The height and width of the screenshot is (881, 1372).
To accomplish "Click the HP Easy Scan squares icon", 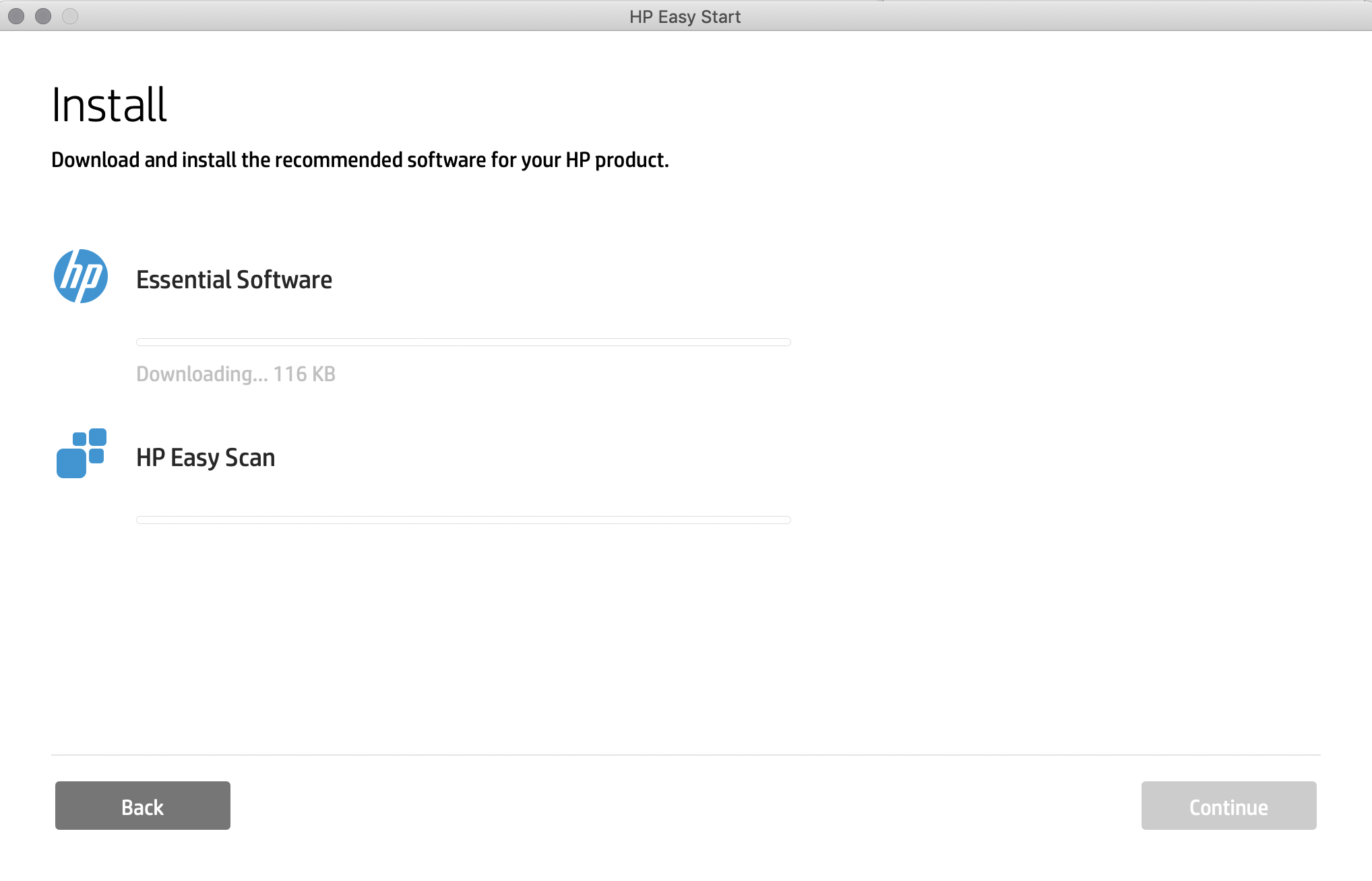I will coord(81,453).
